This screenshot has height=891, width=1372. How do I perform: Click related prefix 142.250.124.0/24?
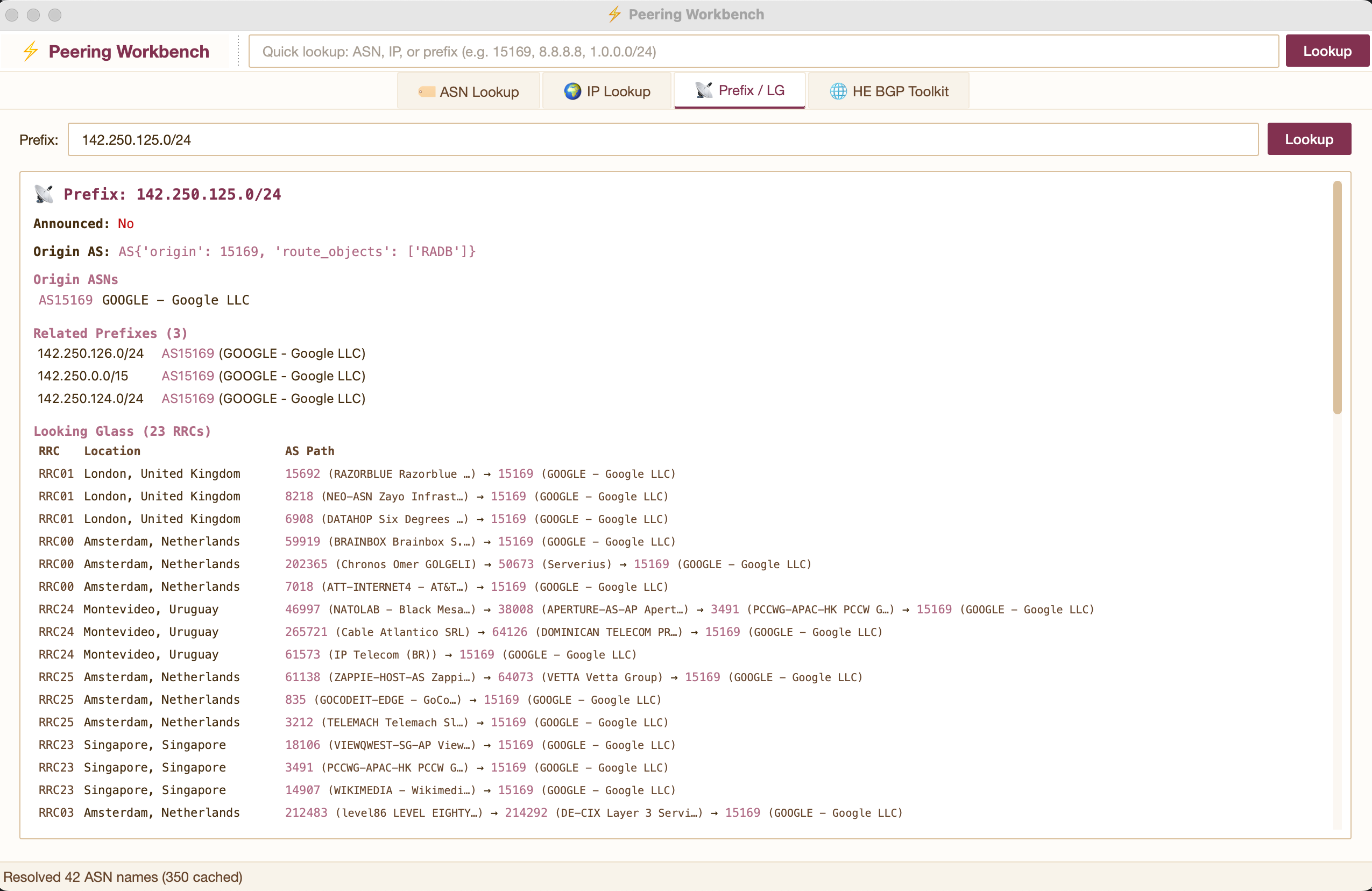90,398
